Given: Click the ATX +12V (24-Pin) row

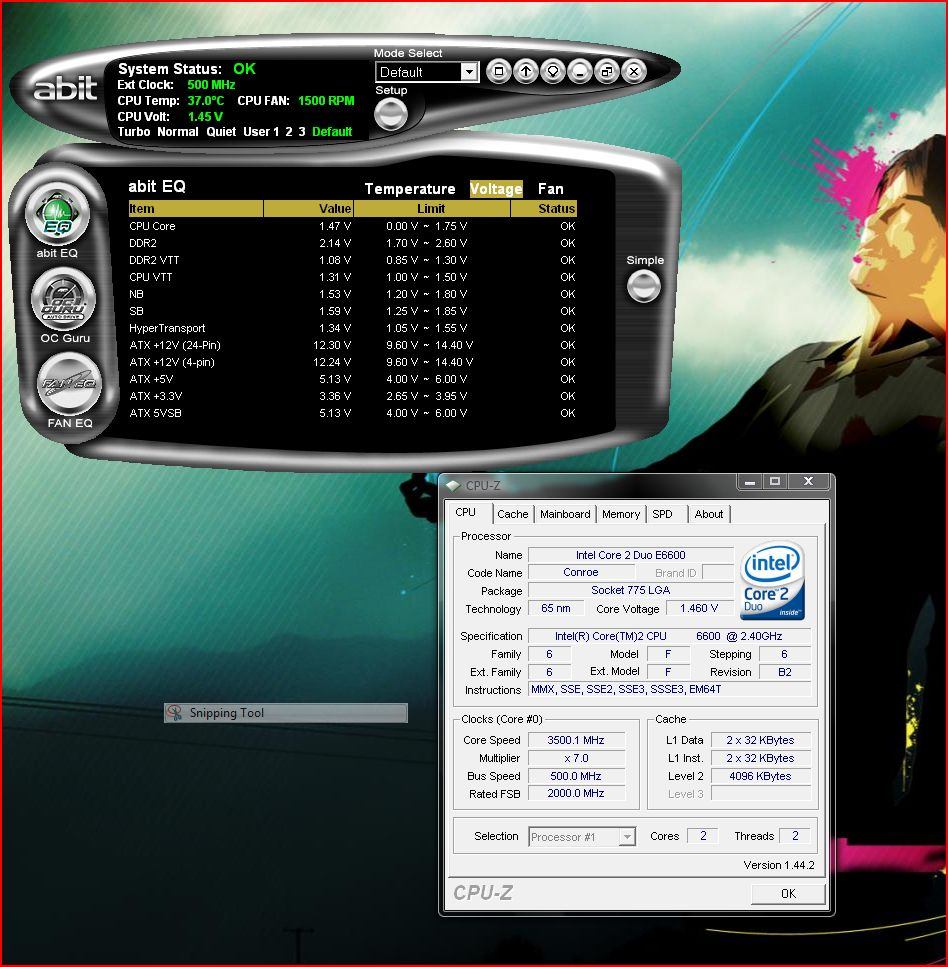Looking at the screenshot, I should tap(352, 345).
